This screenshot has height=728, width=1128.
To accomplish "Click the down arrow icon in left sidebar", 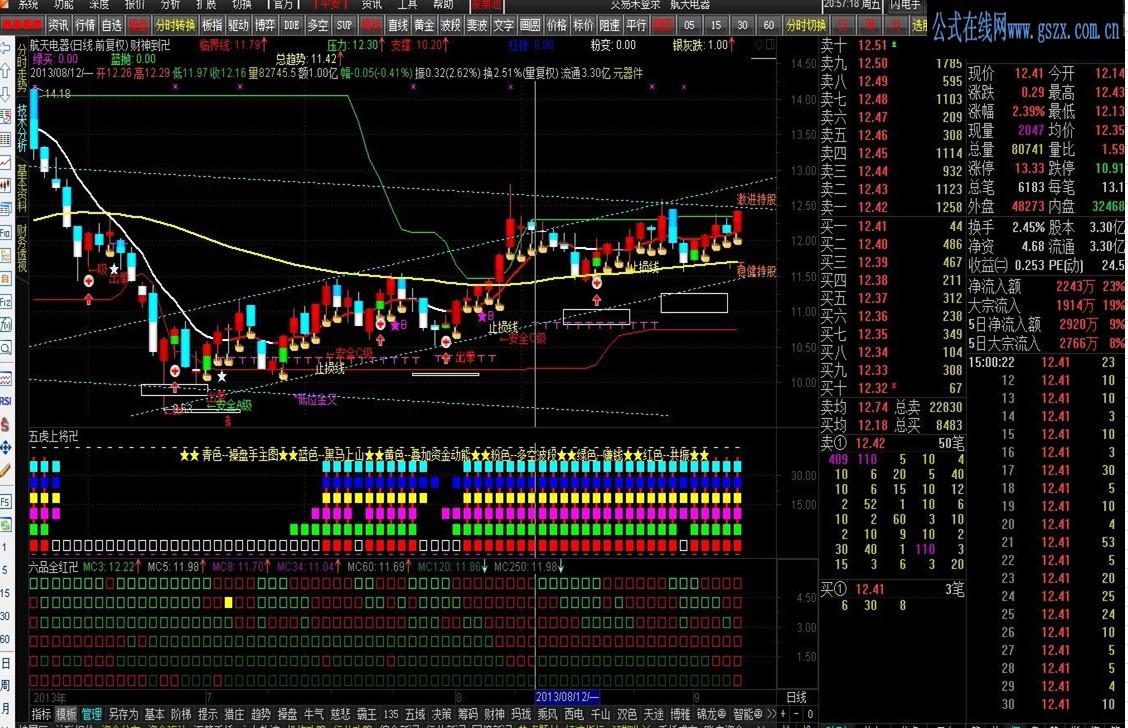I will (5, 94).
